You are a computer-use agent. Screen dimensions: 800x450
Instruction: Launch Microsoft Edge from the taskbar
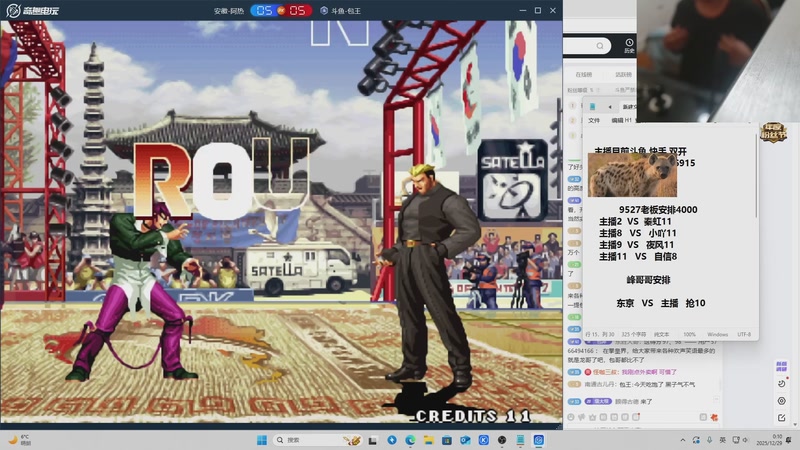point(410,440)
